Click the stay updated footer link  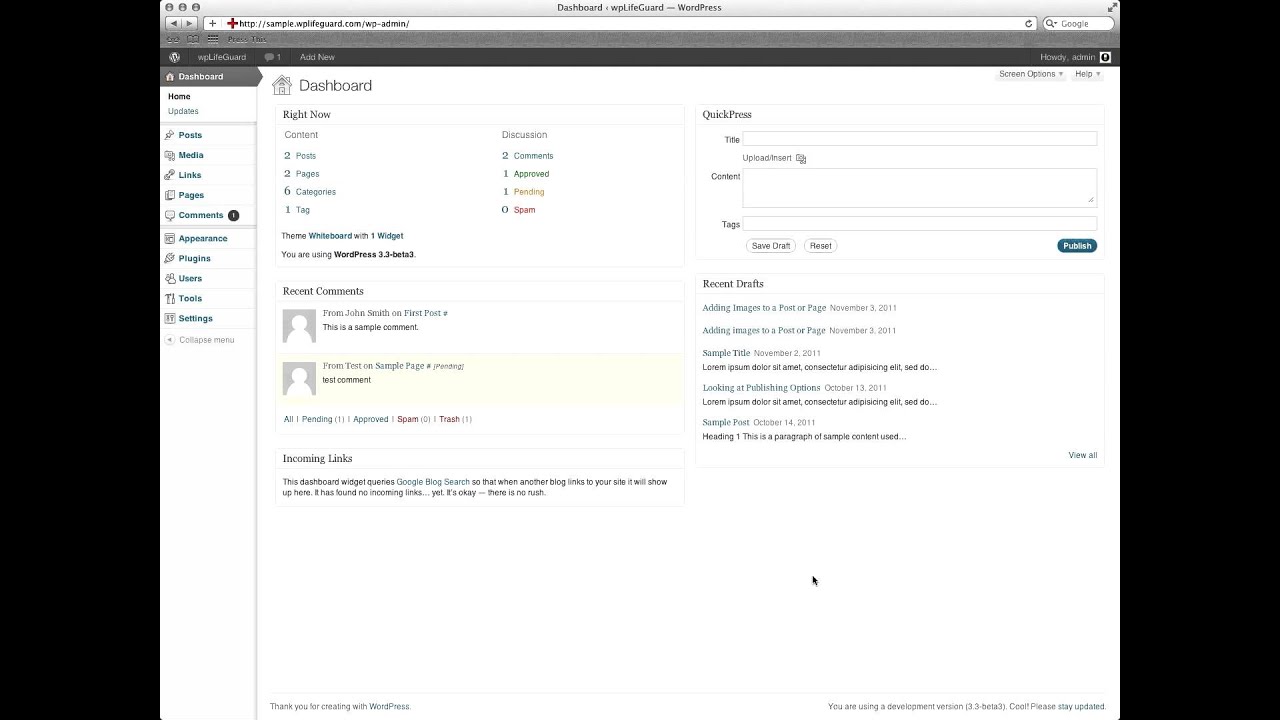[x=1081, y=706]
